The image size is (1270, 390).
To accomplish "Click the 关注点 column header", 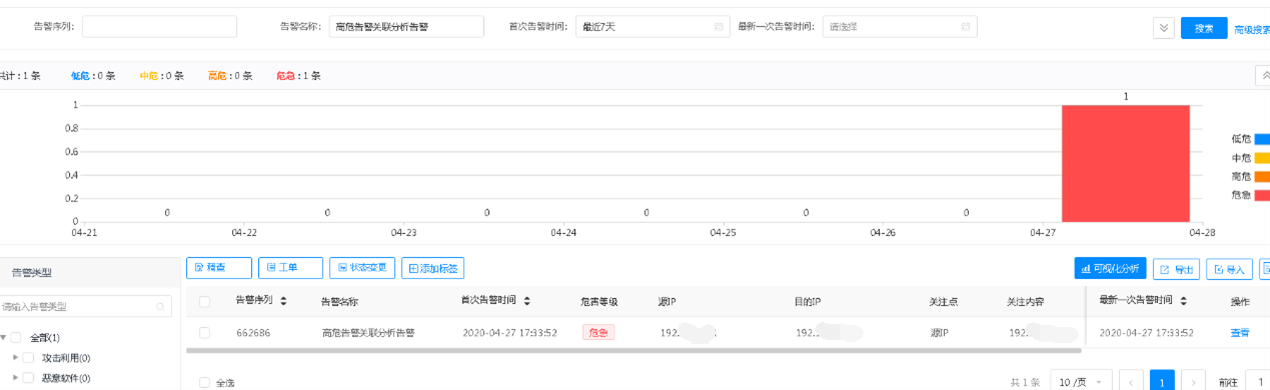I will [x=944, y=301].
